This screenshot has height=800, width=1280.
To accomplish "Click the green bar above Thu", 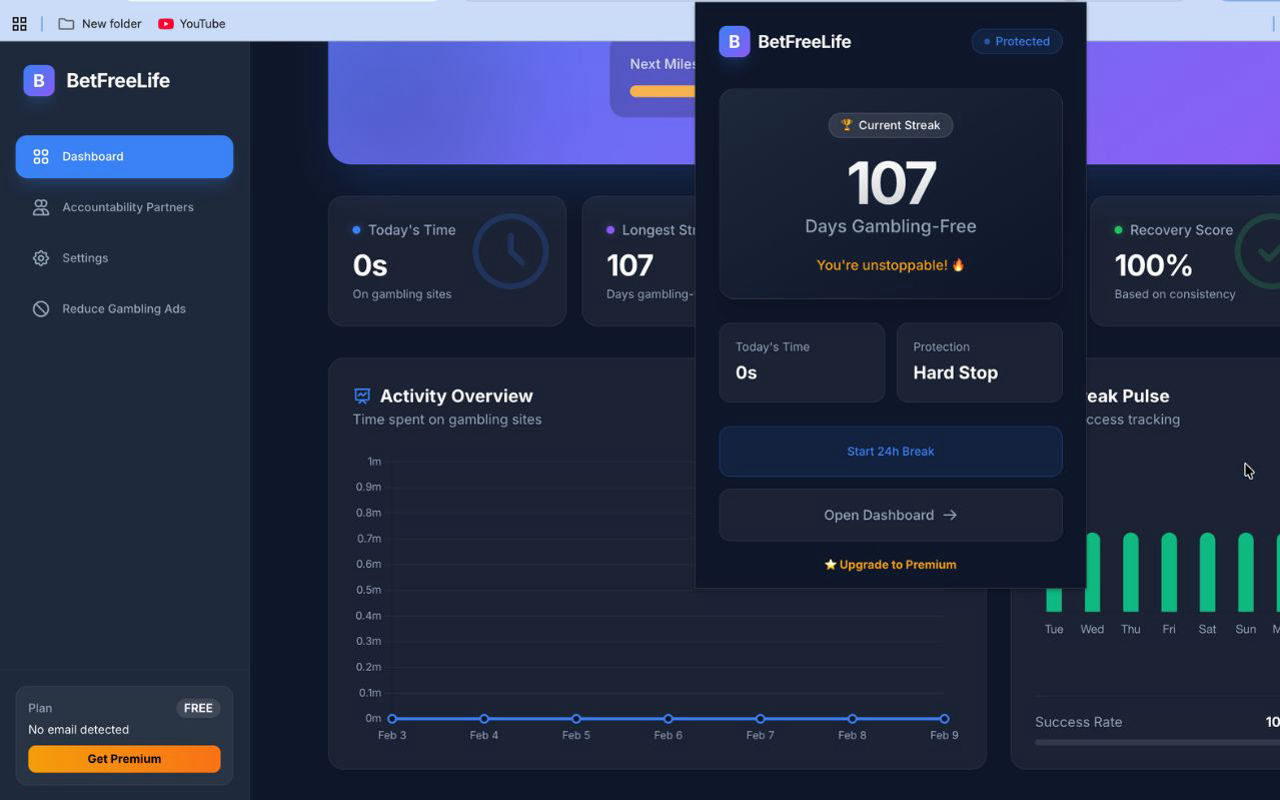I will (1131, 572).
